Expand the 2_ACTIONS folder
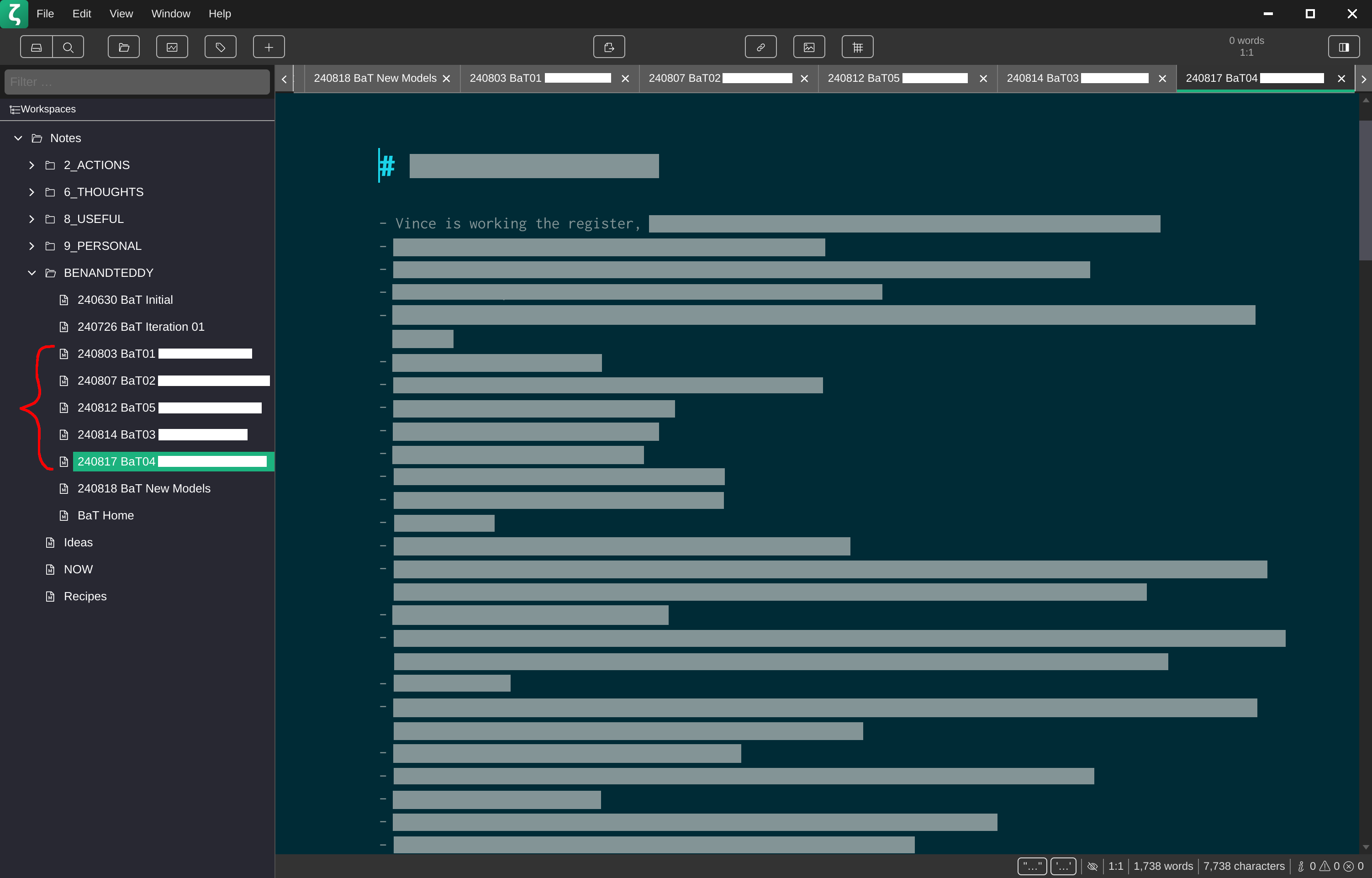The image size is (1372, 878). (32, 165)
